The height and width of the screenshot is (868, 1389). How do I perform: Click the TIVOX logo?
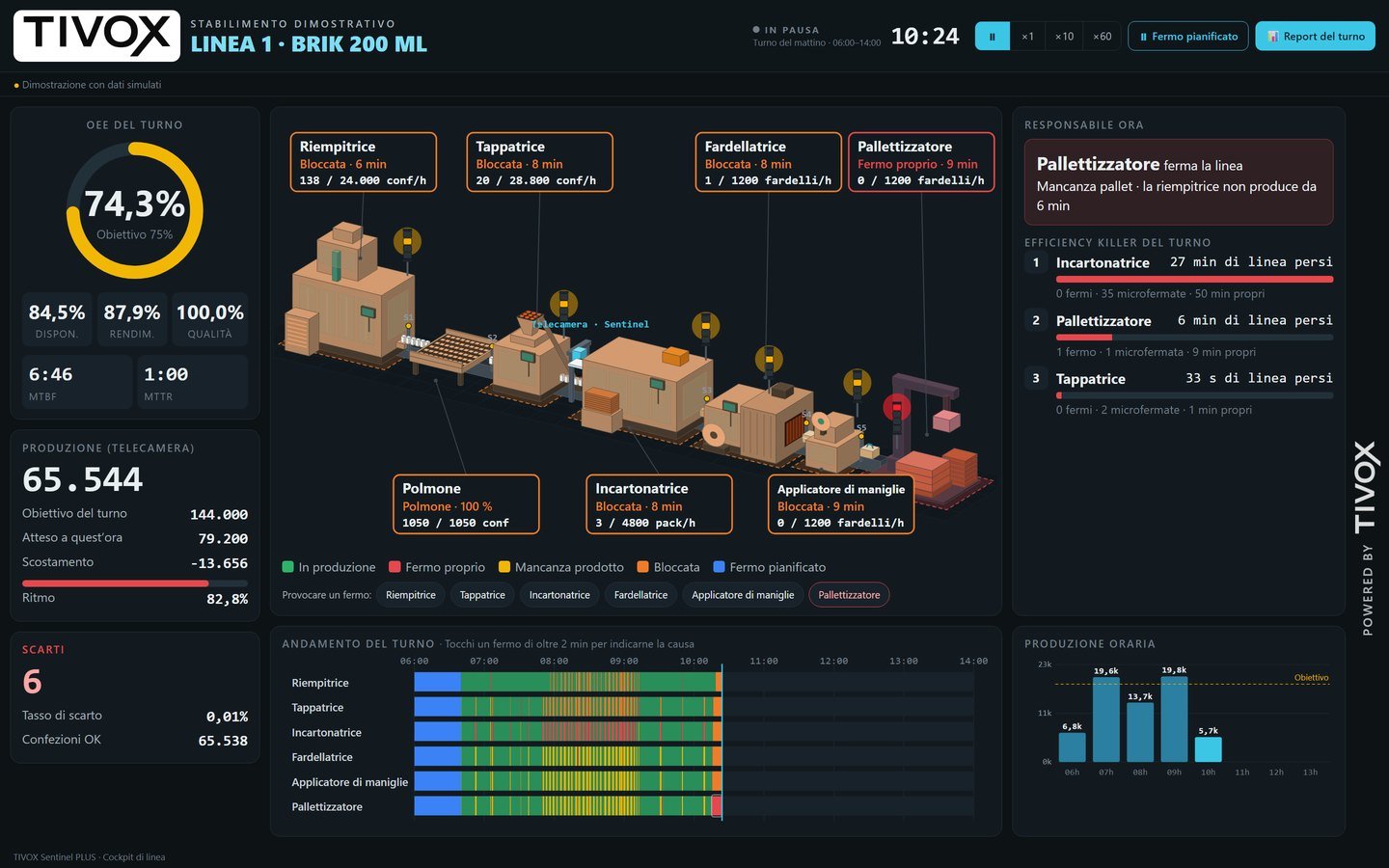tap(96, 36)
